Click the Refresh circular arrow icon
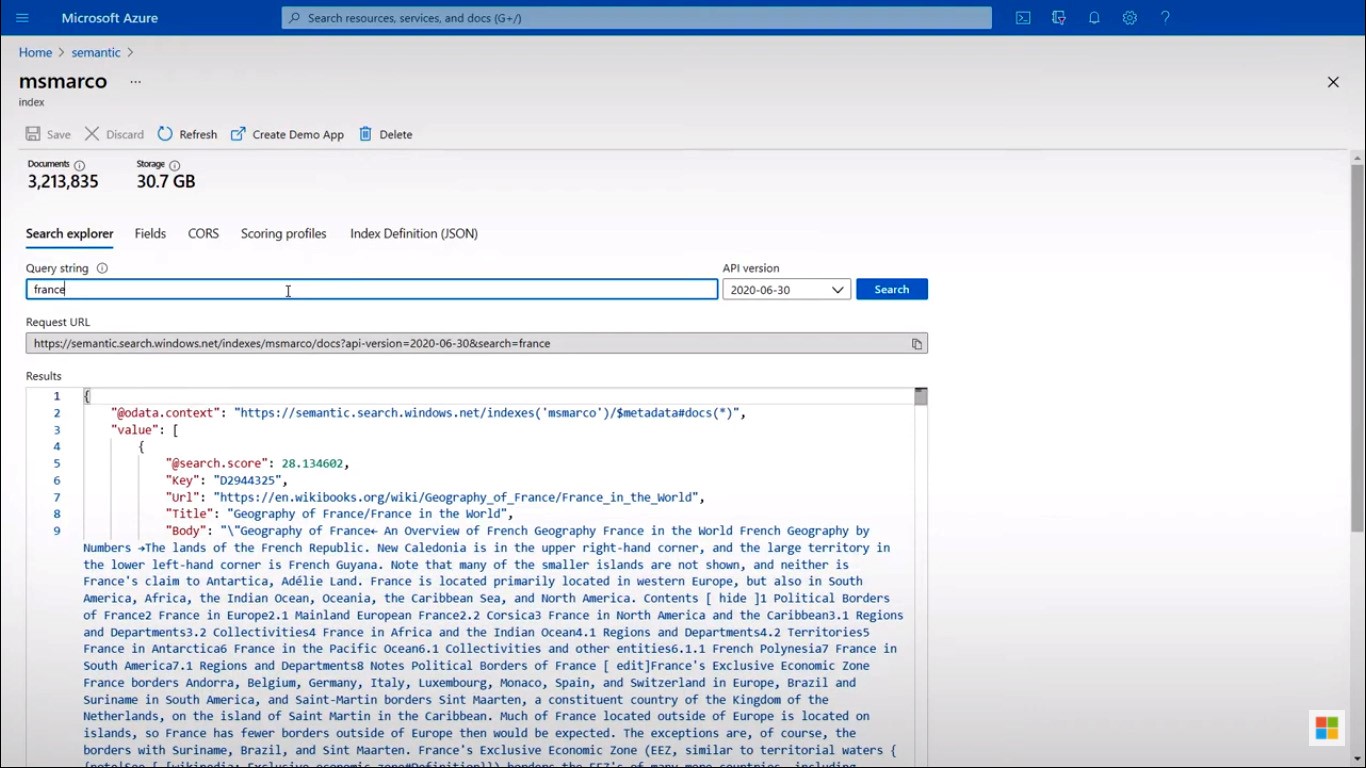1366x768 pixels. 165,134
